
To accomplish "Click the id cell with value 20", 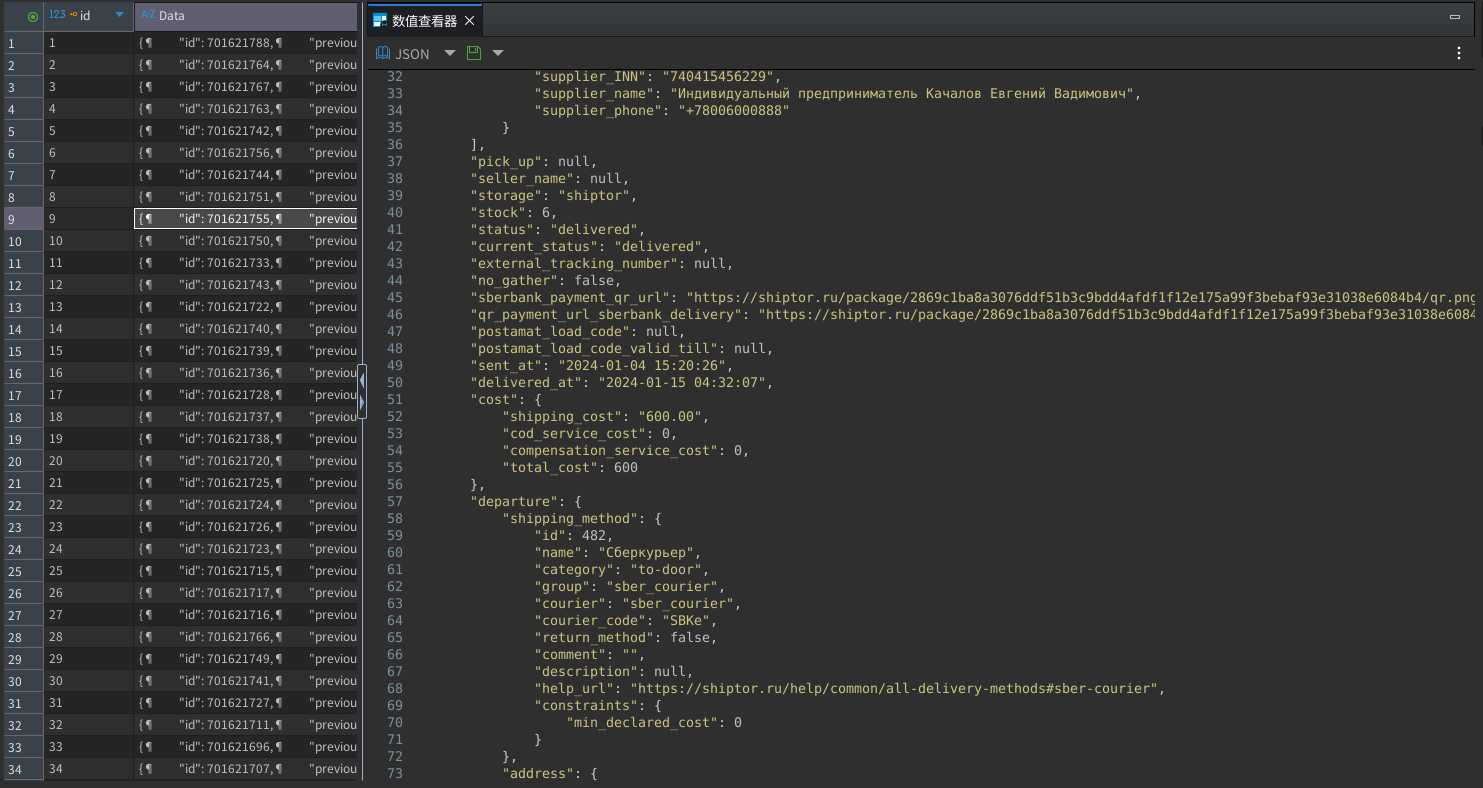I will pyautogui.click(x=88, y=461).
